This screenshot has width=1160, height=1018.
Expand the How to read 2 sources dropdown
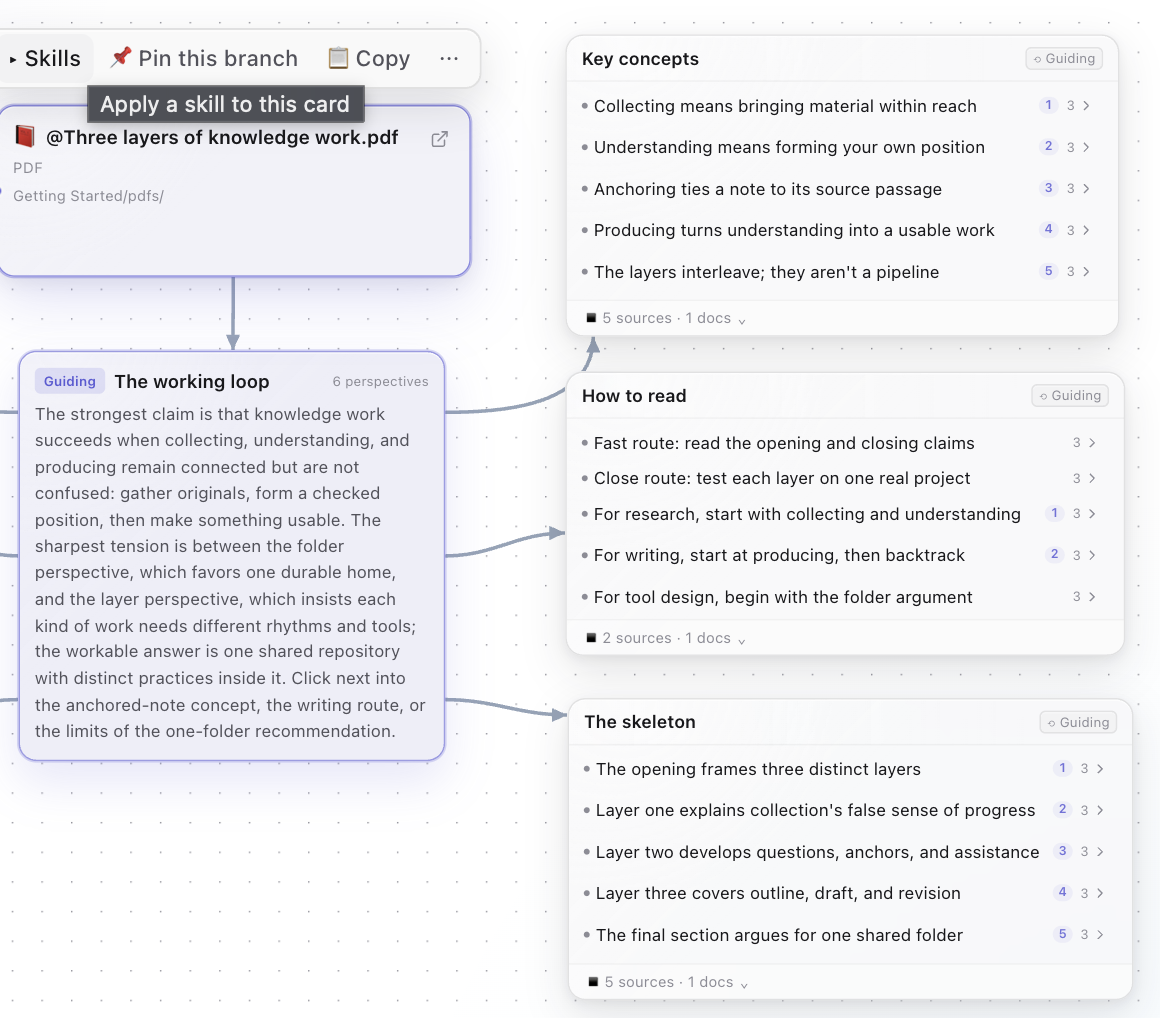[x=741, y=640]
